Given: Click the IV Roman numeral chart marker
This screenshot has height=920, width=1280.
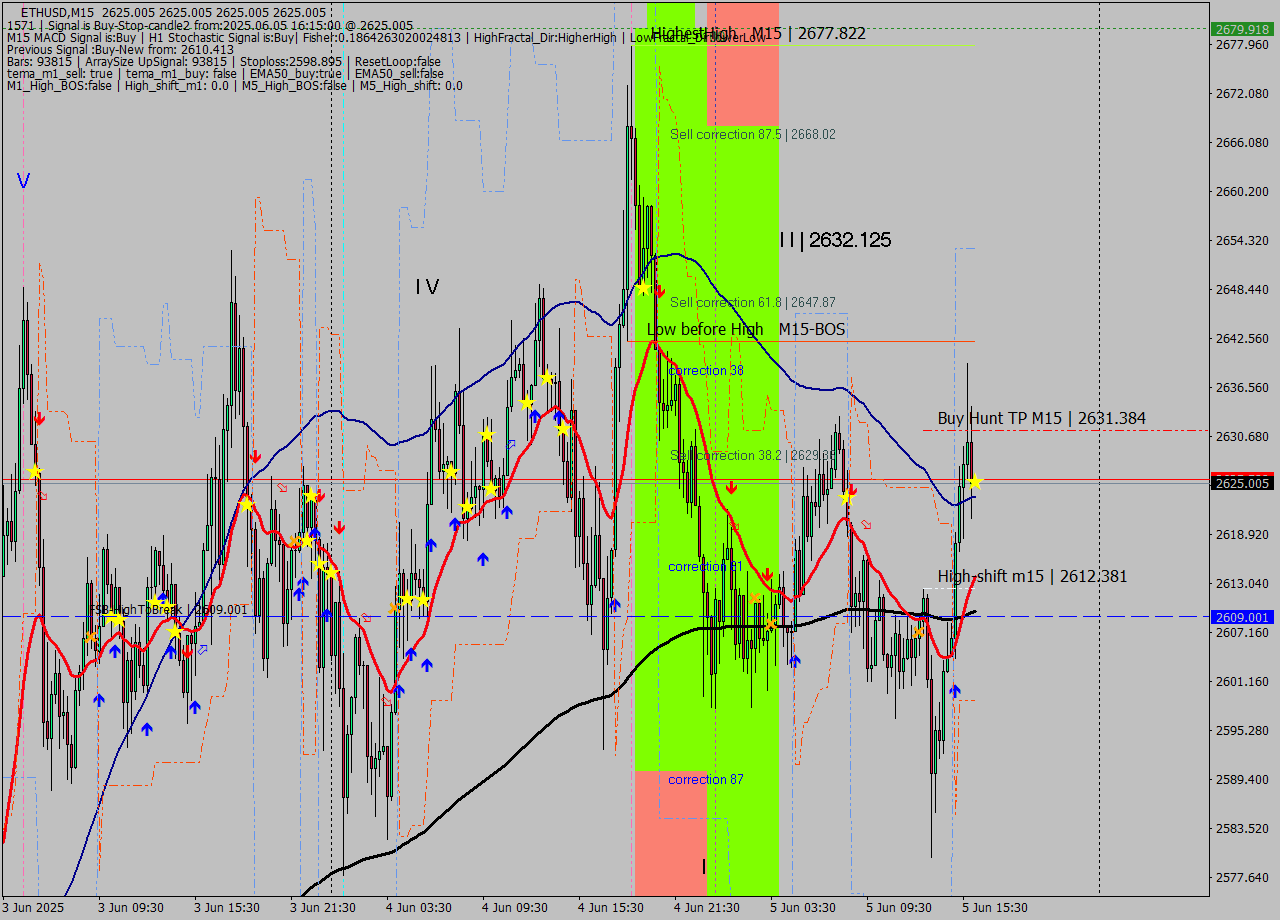Looking at the screenshot, I should click(x=427, y=287).
